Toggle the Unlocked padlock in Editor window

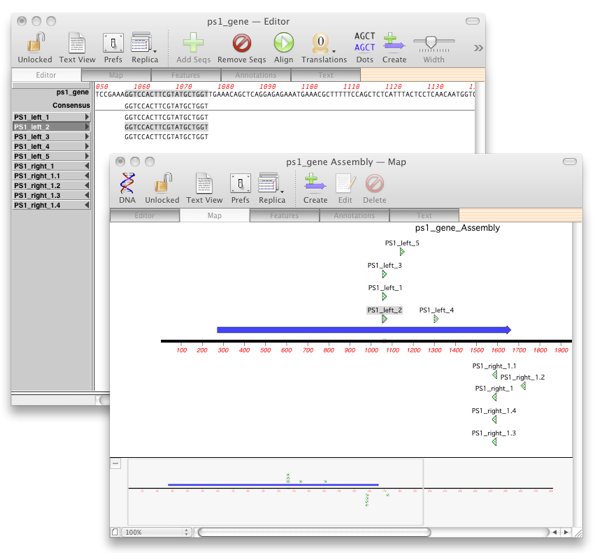click(x=35, y=43)
